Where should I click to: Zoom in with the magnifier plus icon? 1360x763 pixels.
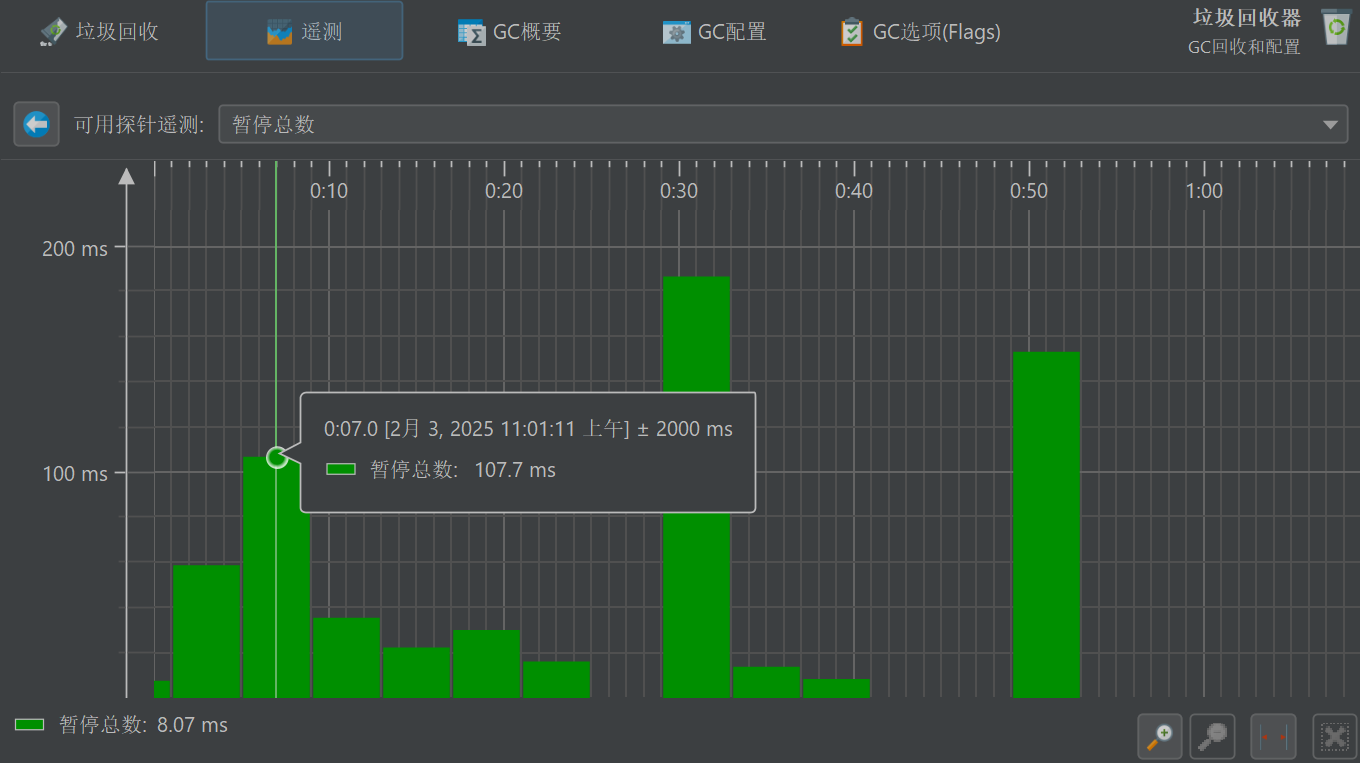pyautogui.click(x=1160, y=738)
